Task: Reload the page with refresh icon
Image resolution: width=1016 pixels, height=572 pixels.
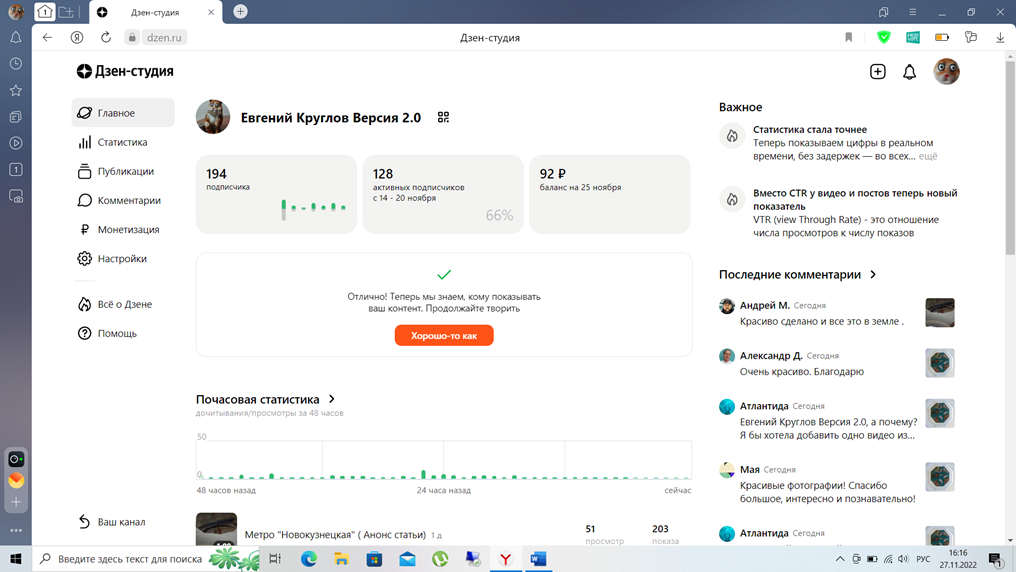Action: click(x=106, y=38)
